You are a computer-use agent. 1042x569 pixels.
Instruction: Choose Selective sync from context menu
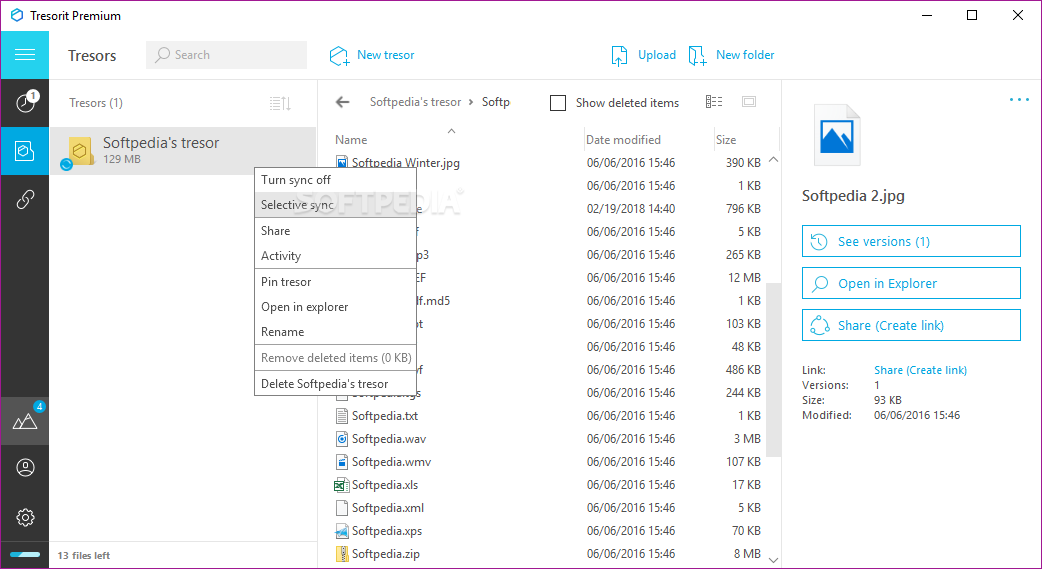tap(336, 205)
